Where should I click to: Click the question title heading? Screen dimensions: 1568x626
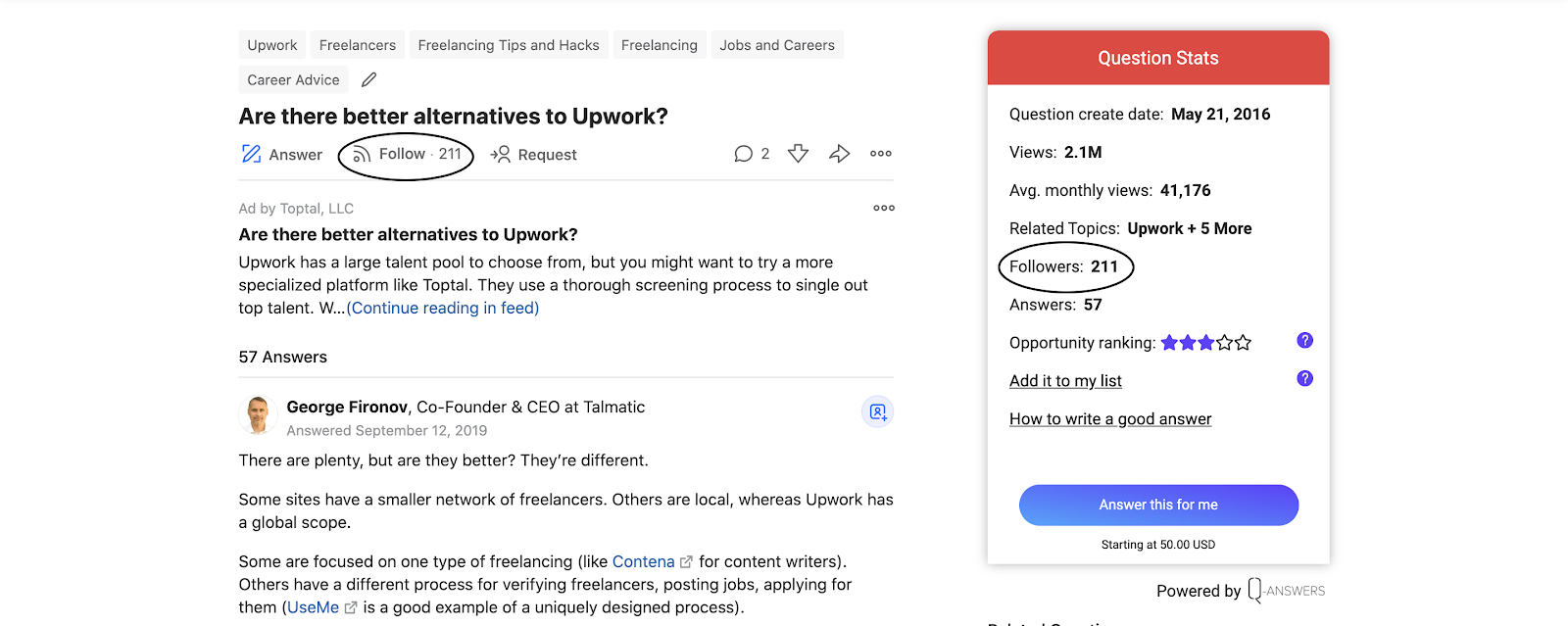point(454,116)
